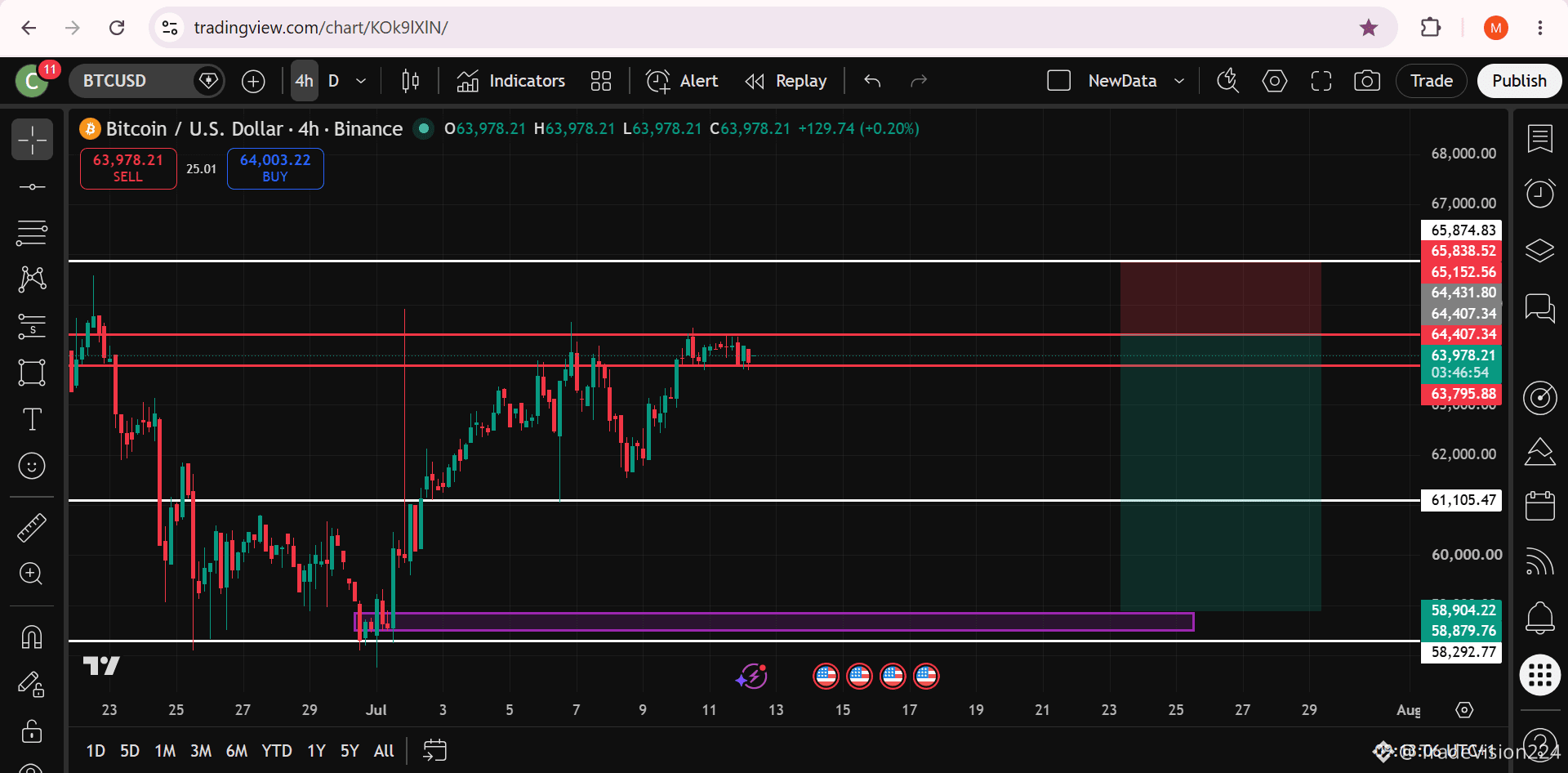This screenshot has width=1568, height=773.
Task: Open the long/short position forecasting tools
Action: [x=32, y=326]
